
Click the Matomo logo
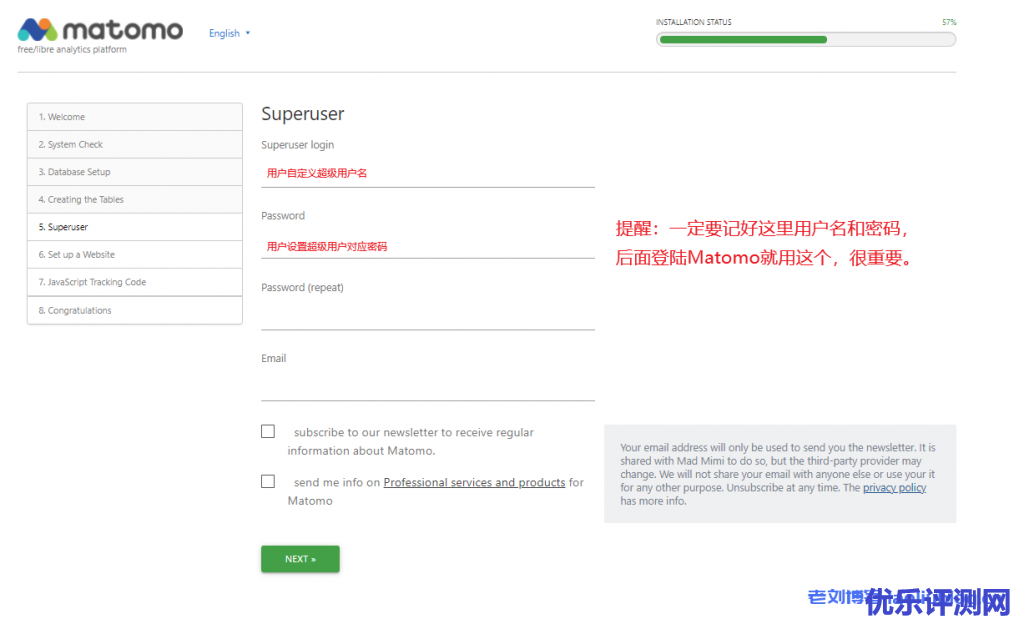100,30
